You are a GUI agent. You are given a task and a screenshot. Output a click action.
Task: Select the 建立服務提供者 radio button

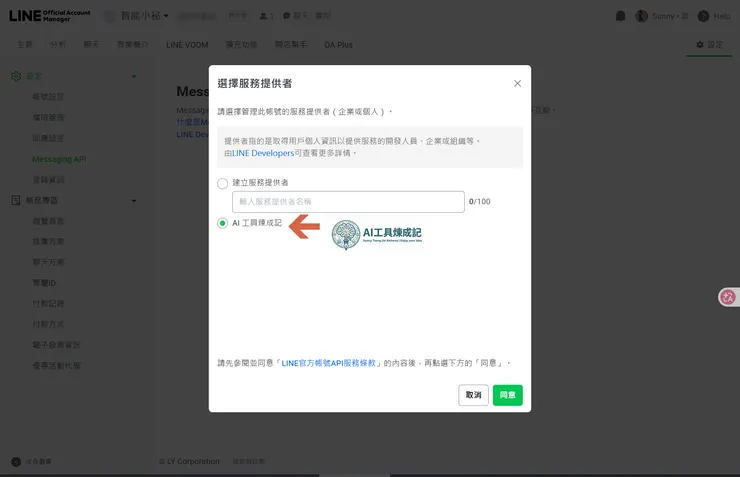pyautogui.click(x=222, y=184)
